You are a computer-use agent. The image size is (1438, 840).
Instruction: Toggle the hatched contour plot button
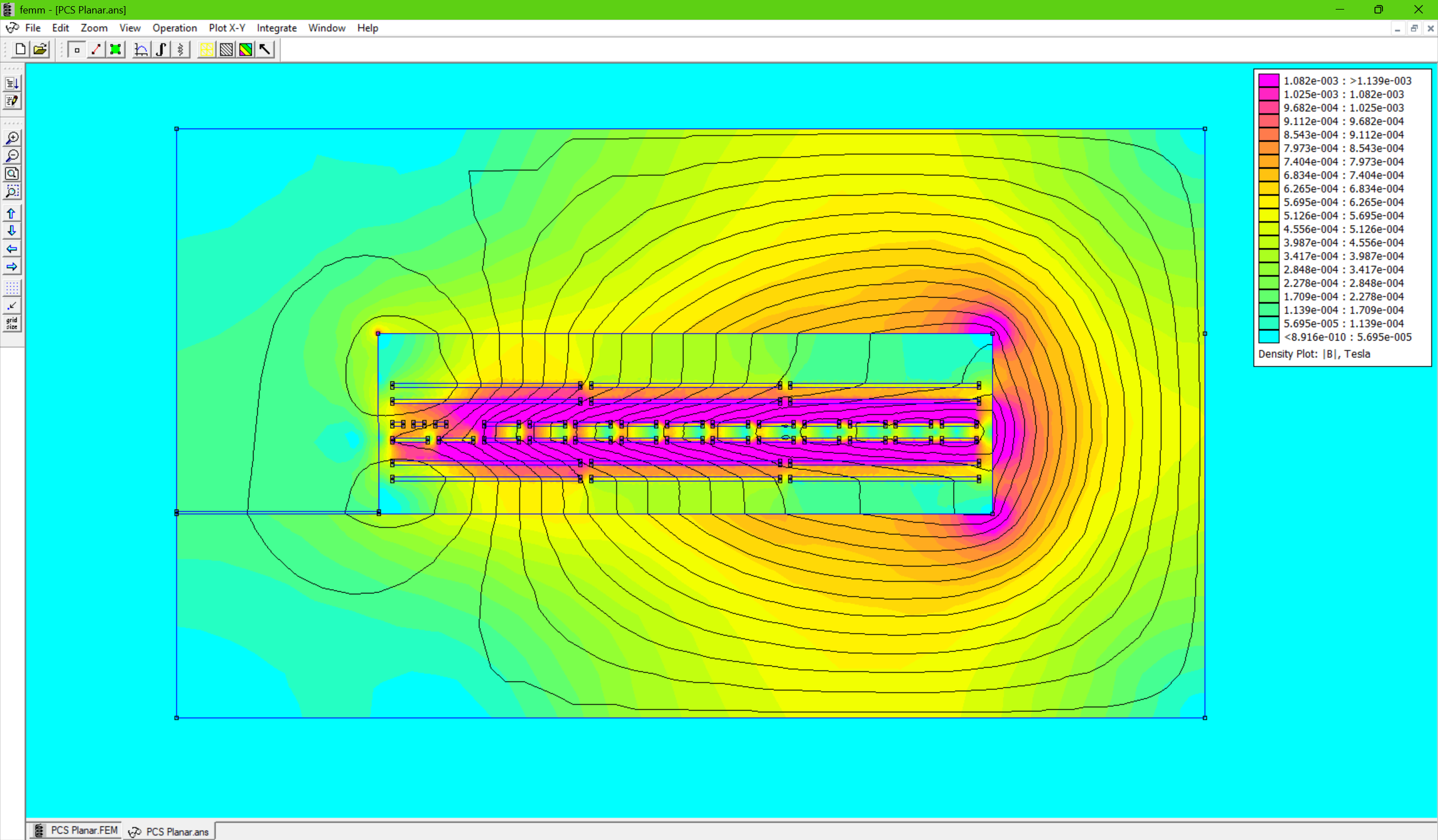tap(226, 49)
